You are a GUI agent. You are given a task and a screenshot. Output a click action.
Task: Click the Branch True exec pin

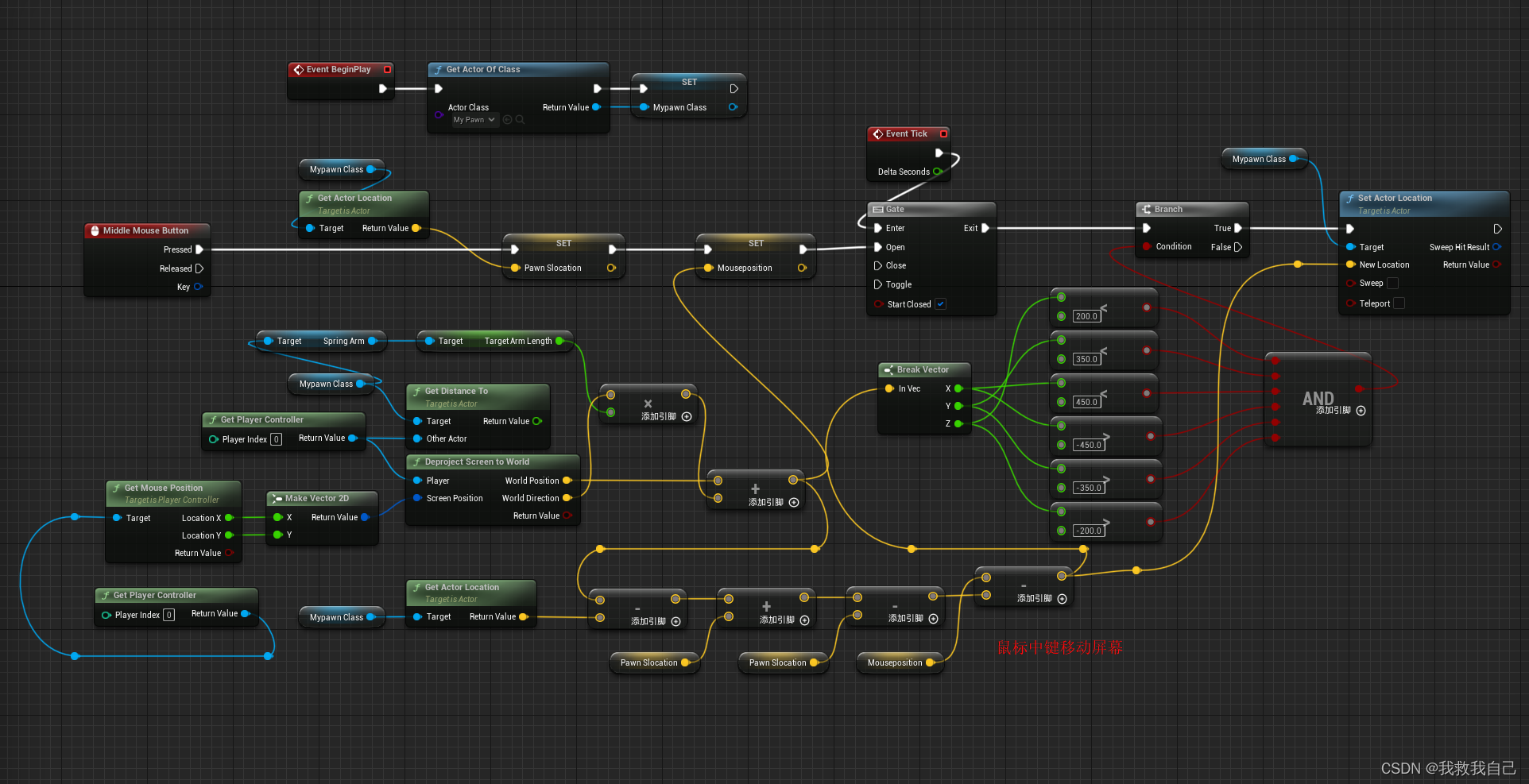pos(1238,228)
